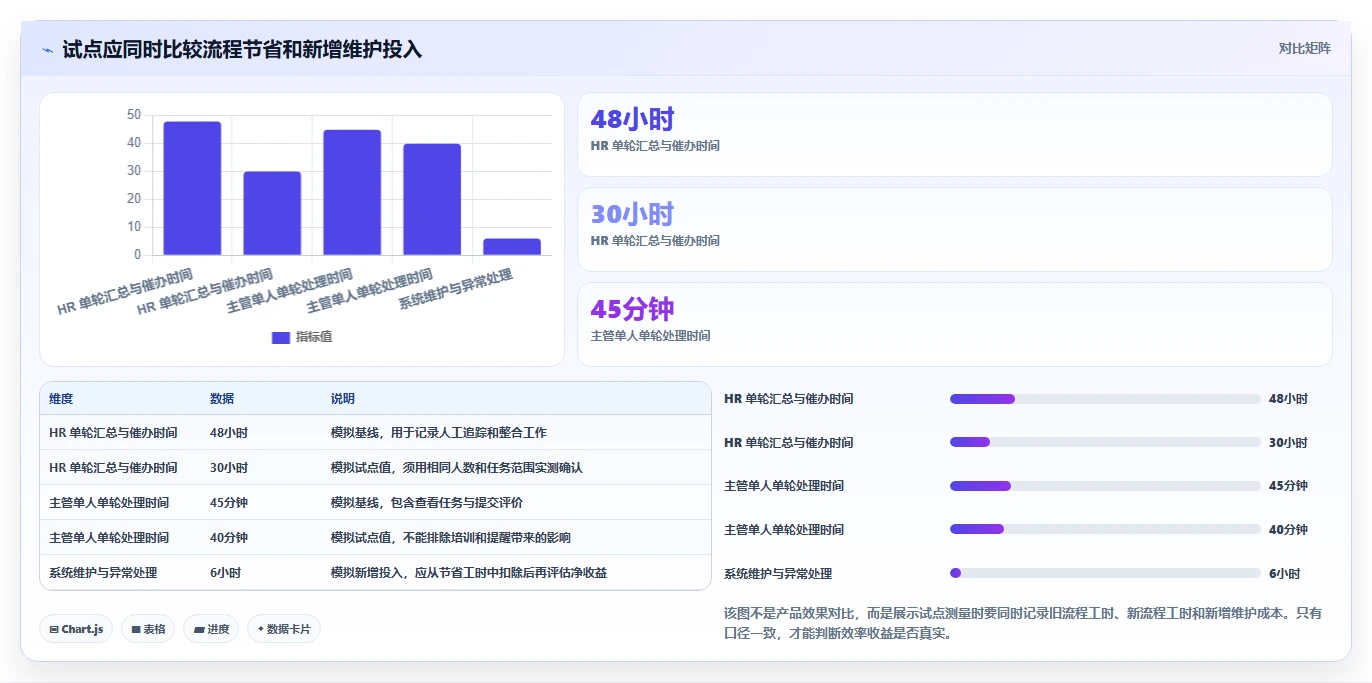Click the table's 系统维护与异常处理 dimension cell

(x=103, y=573)
